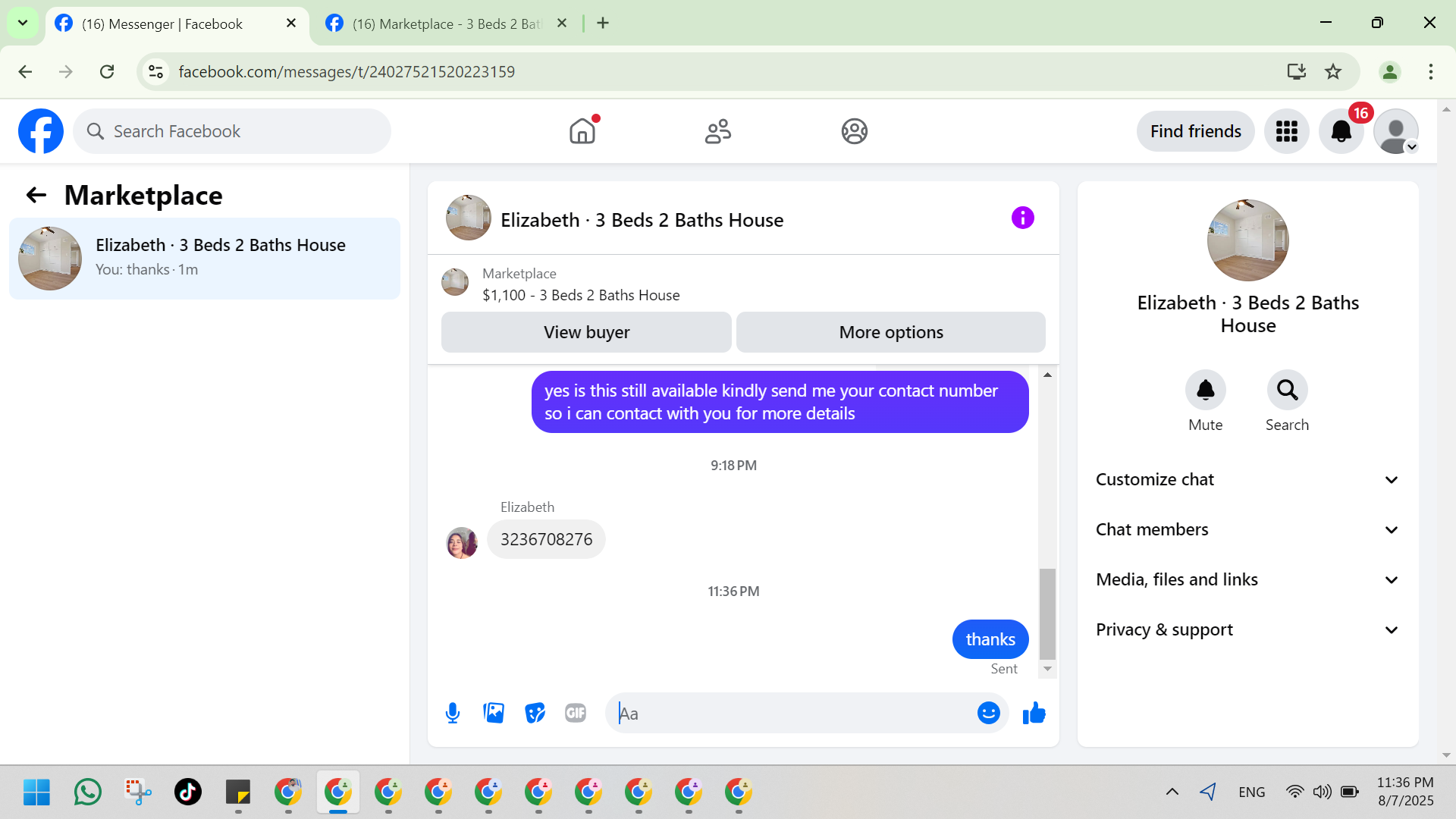The image size is (1456, 819).
Task: Click the purple conversation info icon
Action: click(1022, 218)
